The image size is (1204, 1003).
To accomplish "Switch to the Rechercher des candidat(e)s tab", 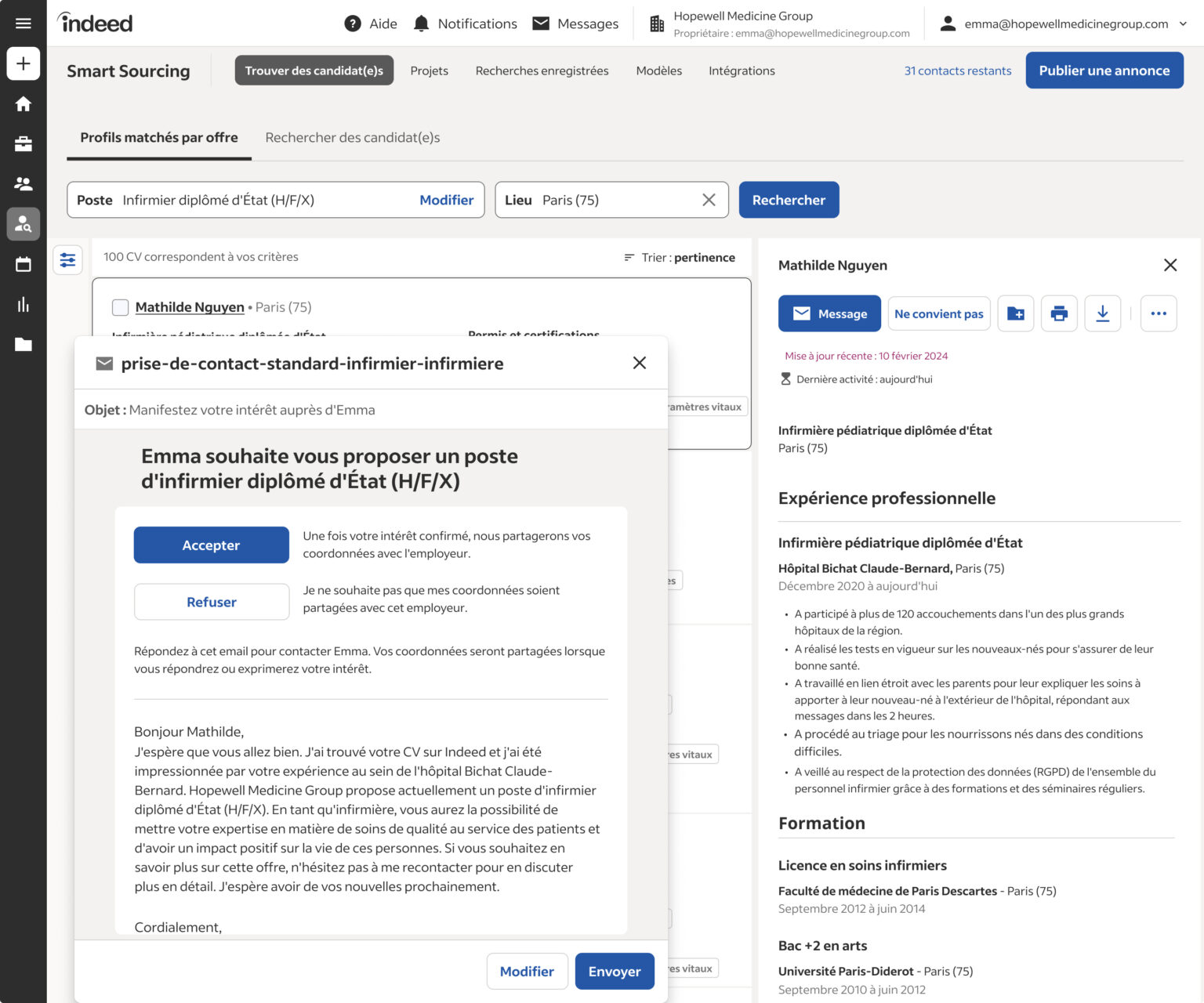I will 354,137.
